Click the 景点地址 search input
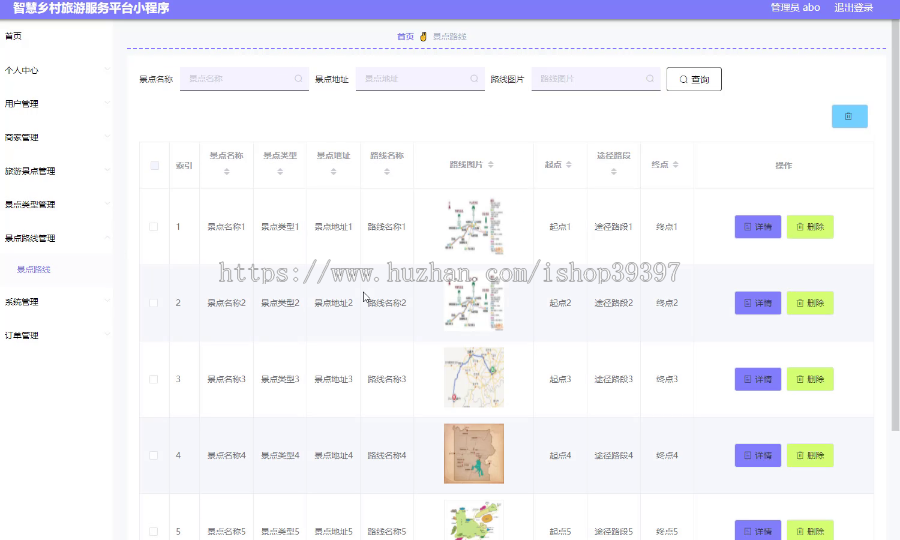Screen dimensions: 900x540 pos(420,79)
